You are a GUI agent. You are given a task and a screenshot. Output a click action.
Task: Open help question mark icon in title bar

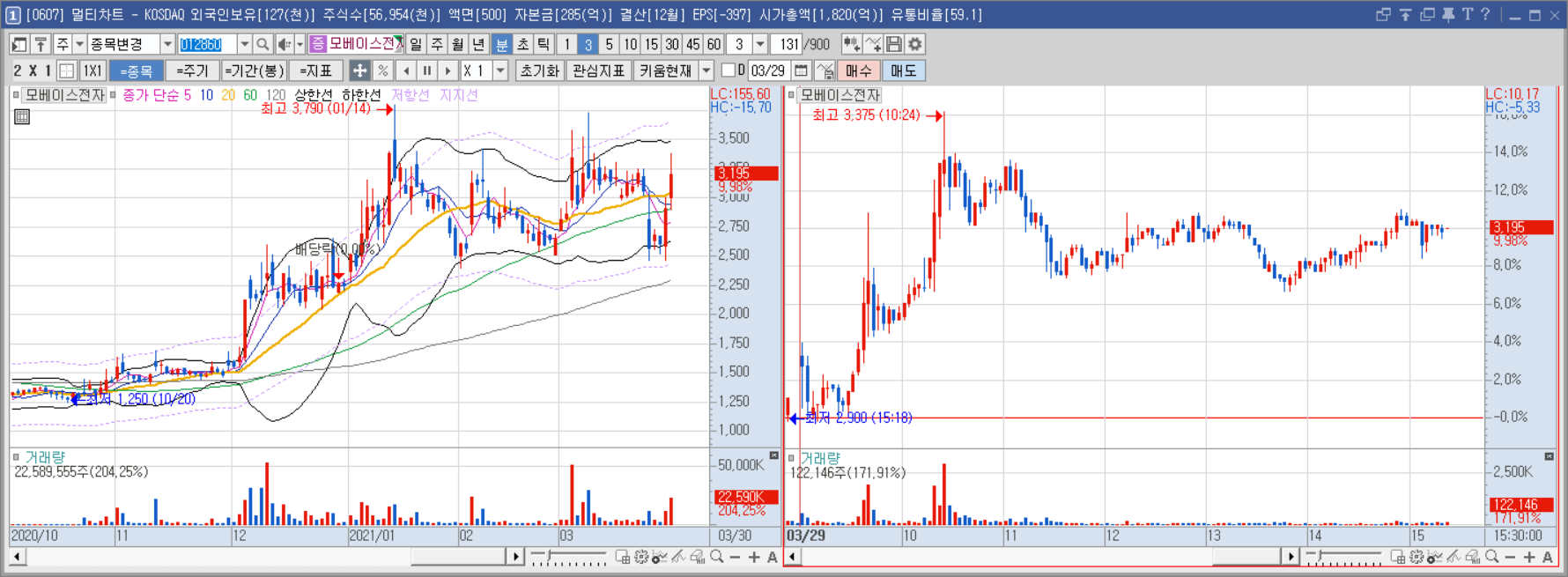[x=1485, y=14]
